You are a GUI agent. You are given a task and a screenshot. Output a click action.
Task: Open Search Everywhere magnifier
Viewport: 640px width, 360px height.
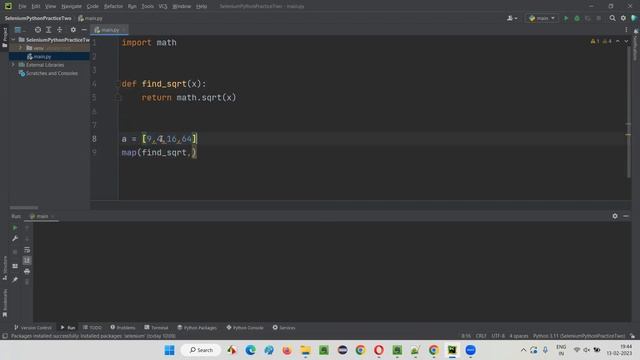(612, 18)
